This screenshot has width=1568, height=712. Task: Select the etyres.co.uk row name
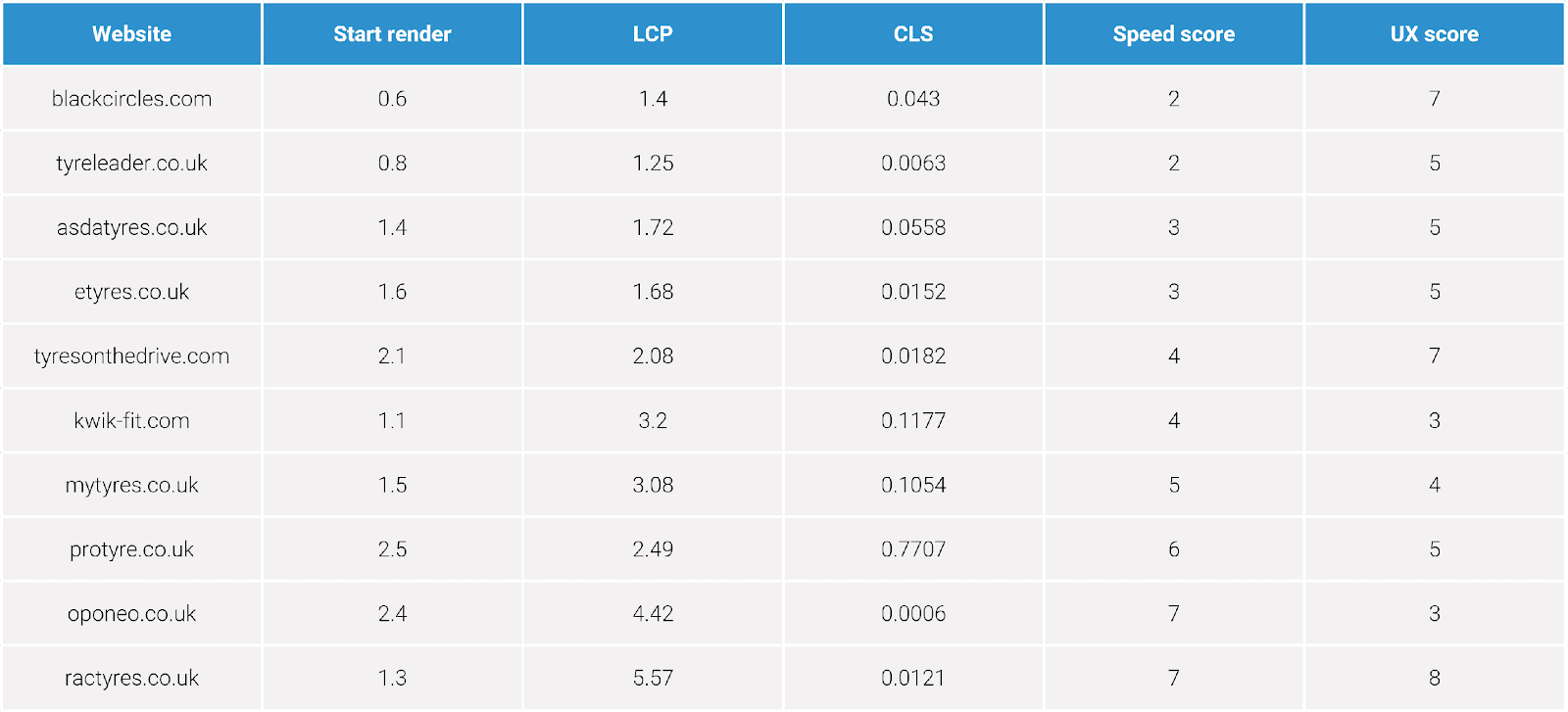tap(132, 292)
